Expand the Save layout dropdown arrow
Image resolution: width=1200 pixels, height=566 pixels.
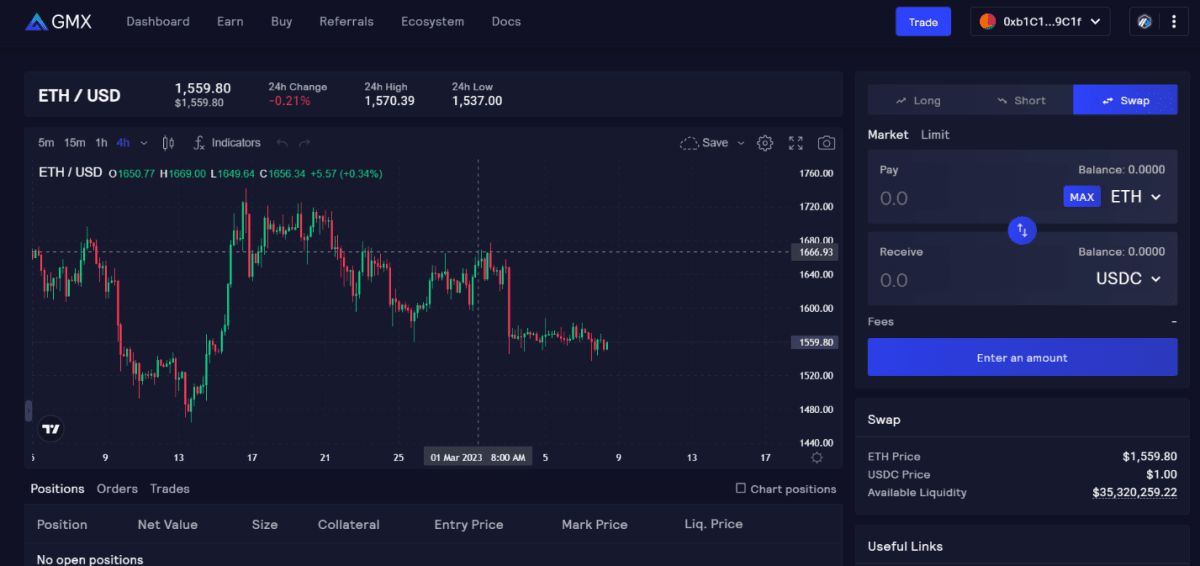coord(741,143)
